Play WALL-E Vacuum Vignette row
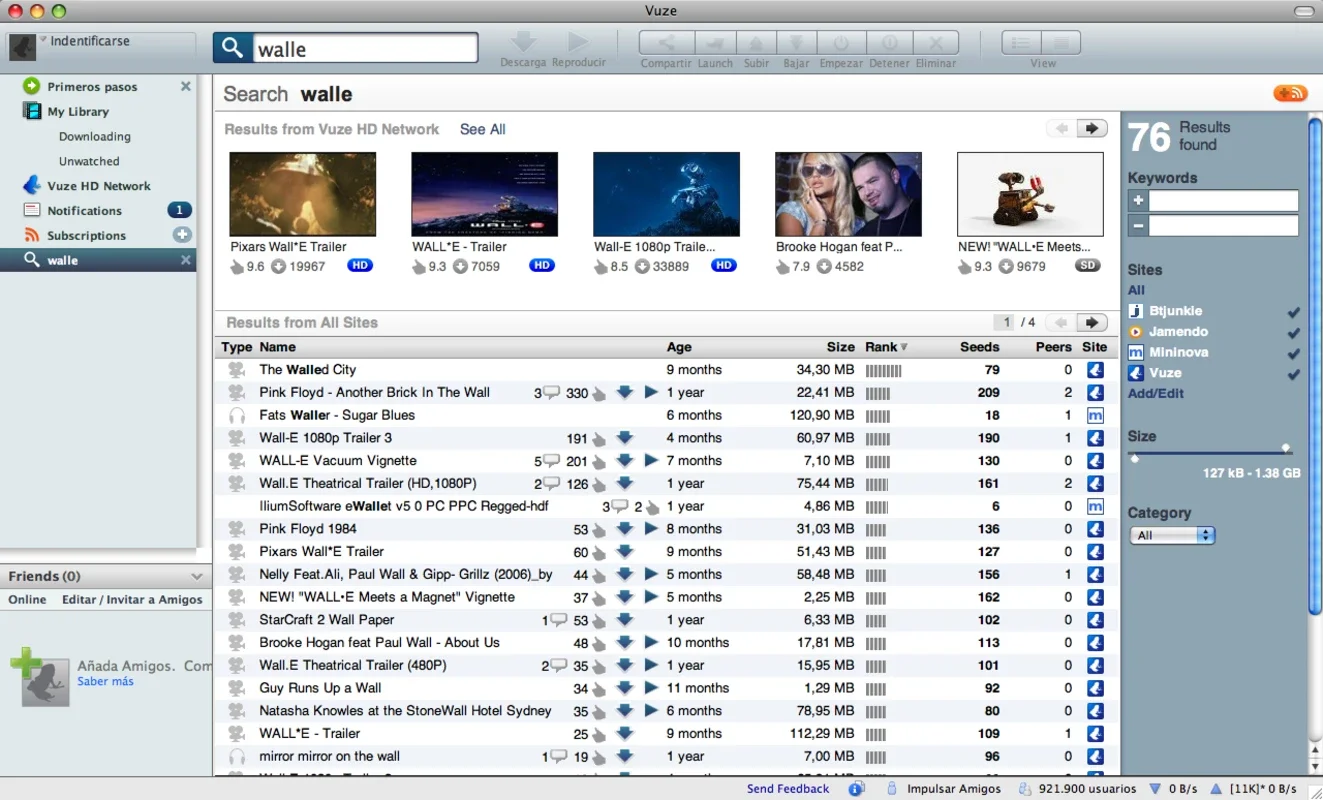 [x=651, y=461]
